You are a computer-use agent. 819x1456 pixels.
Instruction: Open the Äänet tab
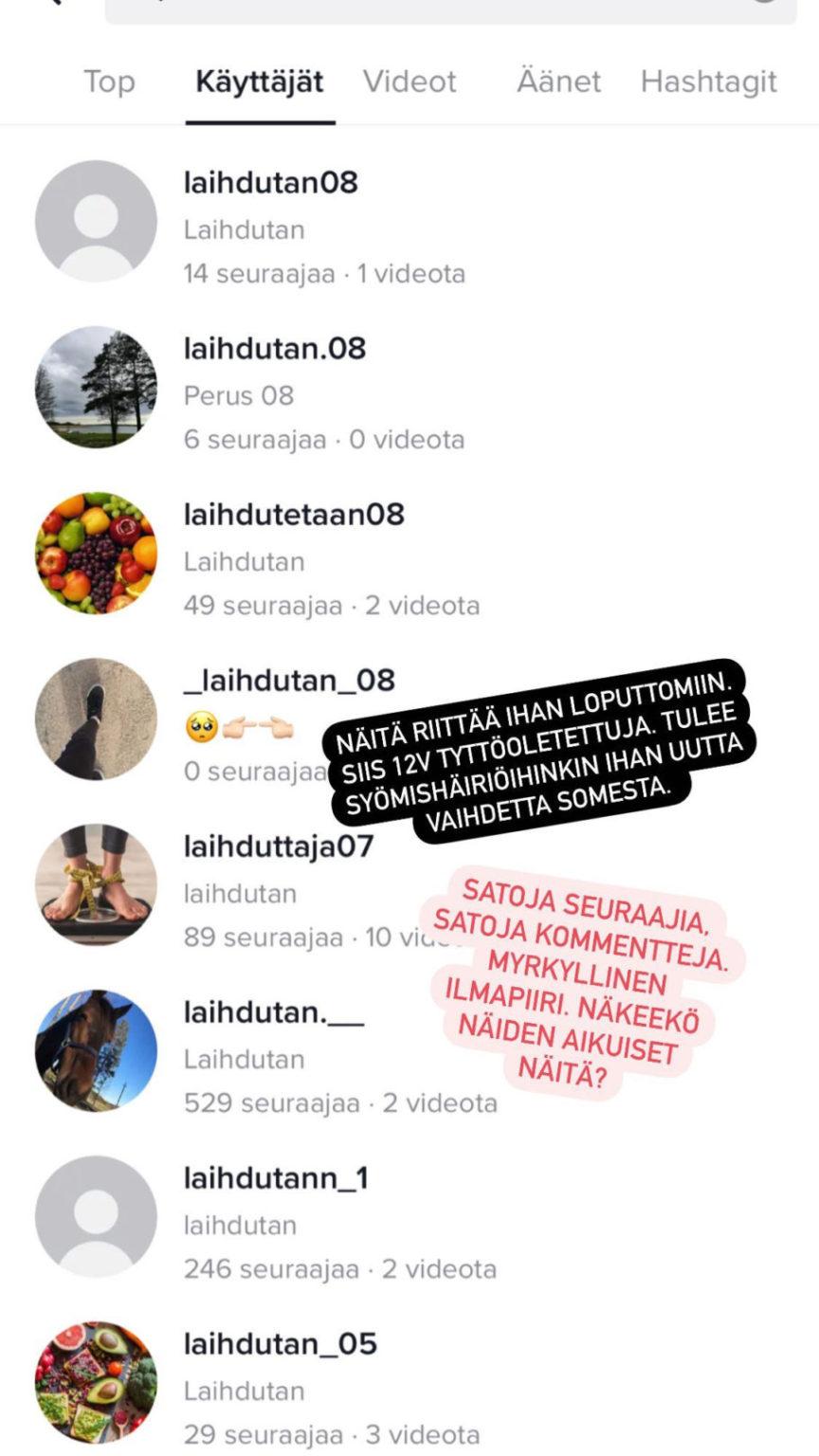558,82
